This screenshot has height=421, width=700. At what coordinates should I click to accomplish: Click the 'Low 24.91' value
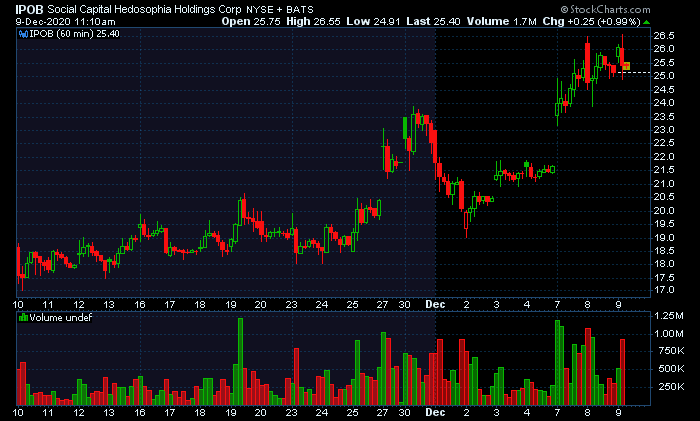click(x=373, y=21)
